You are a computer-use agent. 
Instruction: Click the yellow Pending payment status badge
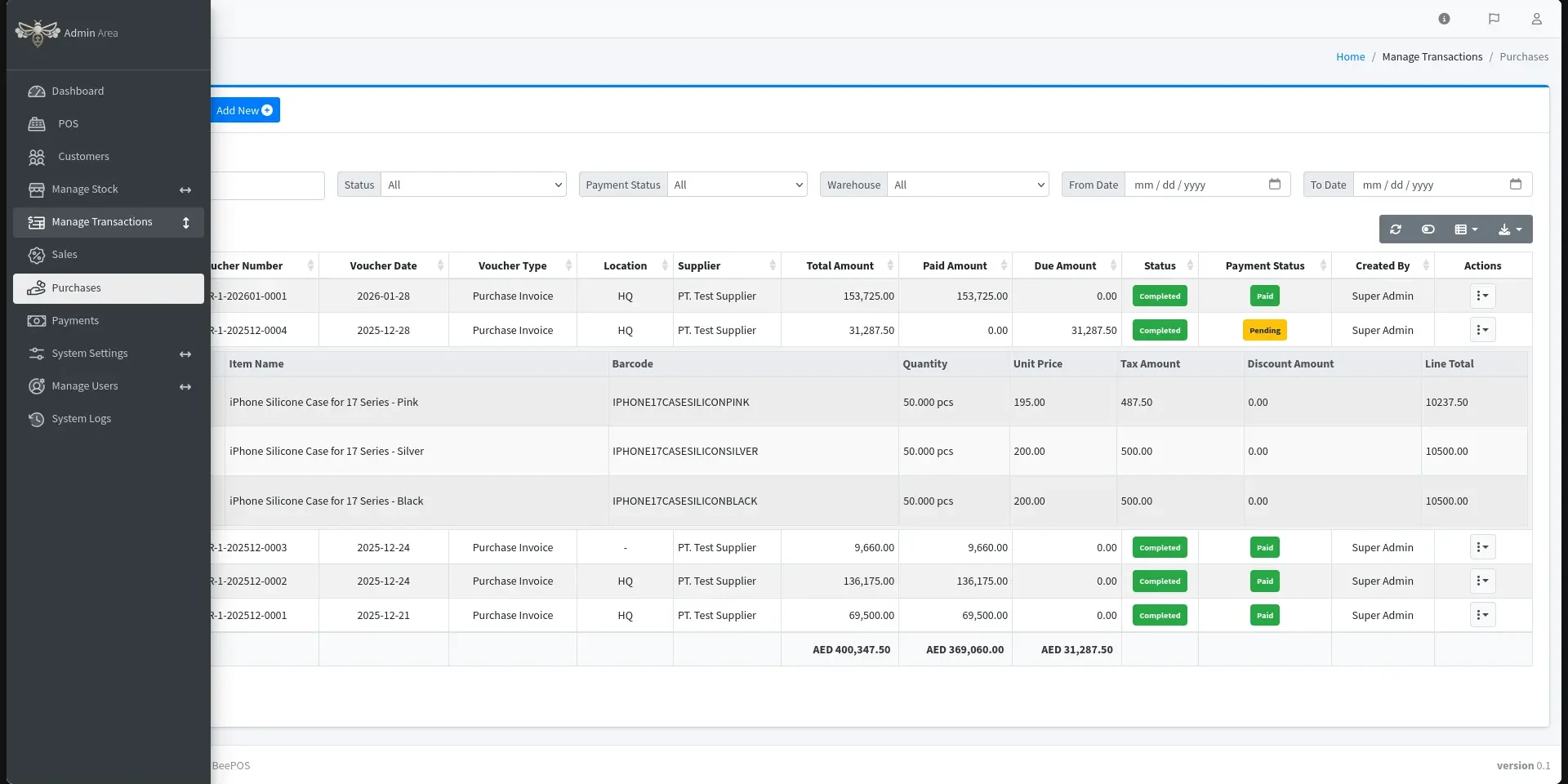pyautogui.click(x=1264, y=331)
